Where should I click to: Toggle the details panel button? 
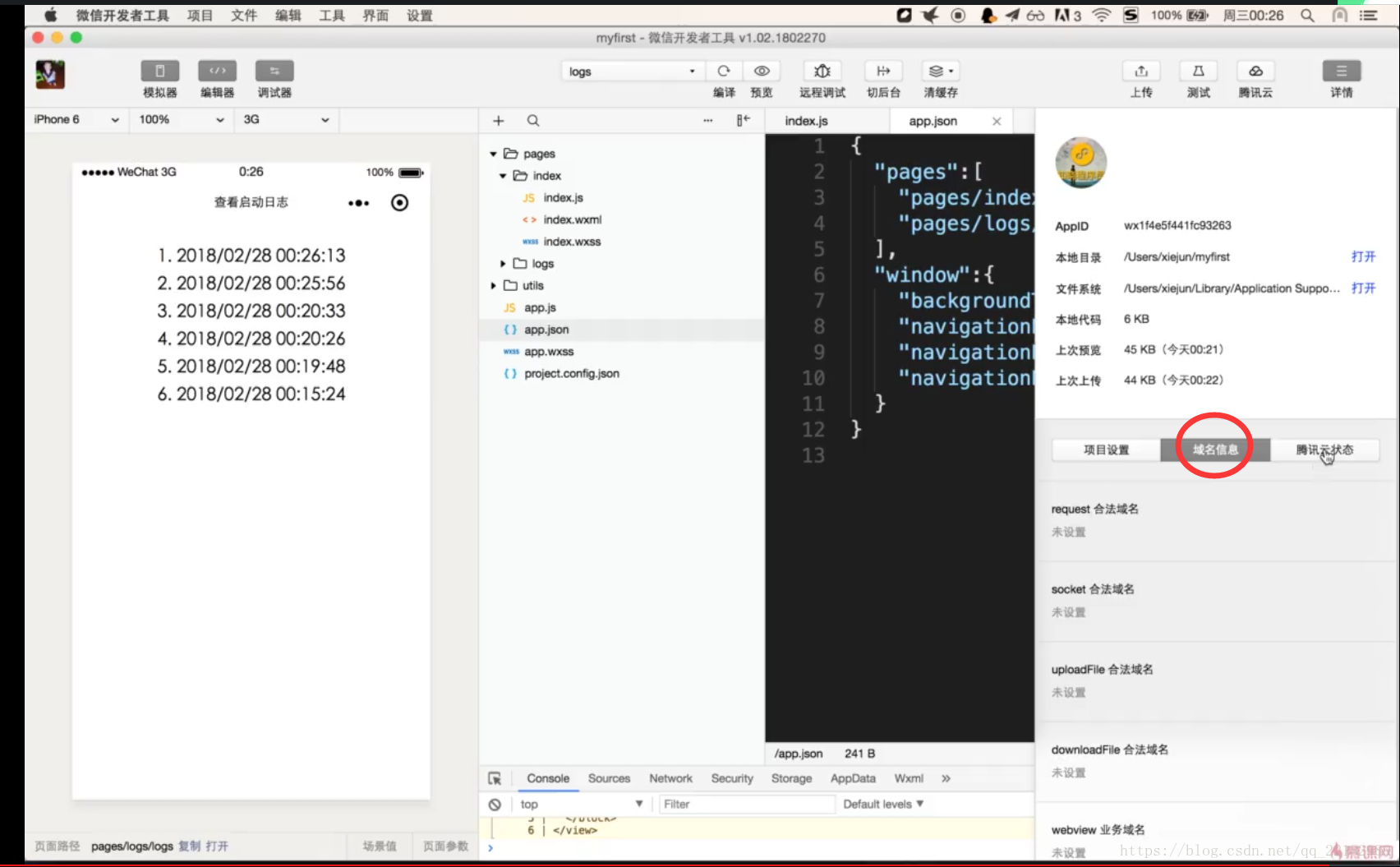click(1342, 71)
